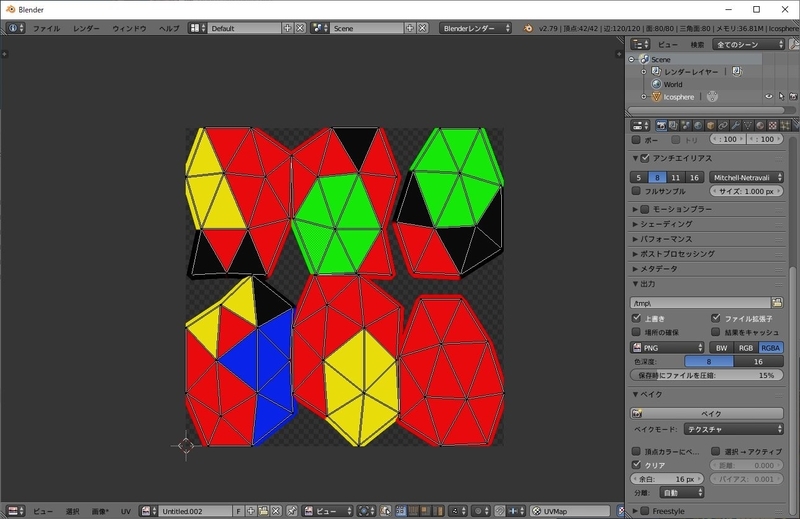Image resolution: width=800 pixels, height=519 pixels.
Task: Open the Texture properties tab (checker icon)
Action: click(x=772, y=126)
